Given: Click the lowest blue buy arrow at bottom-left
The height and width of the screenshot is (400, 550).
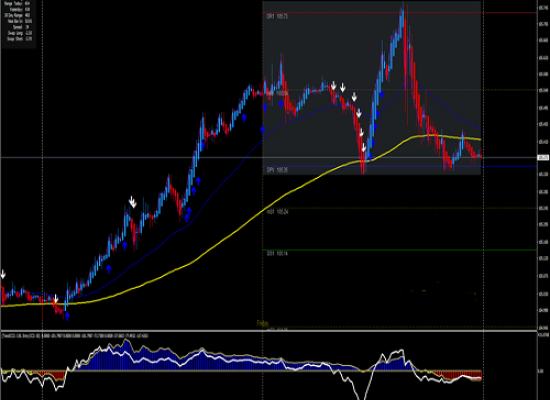Looking at the screenshot, I should pyautogui.click(x=67, y=316).
